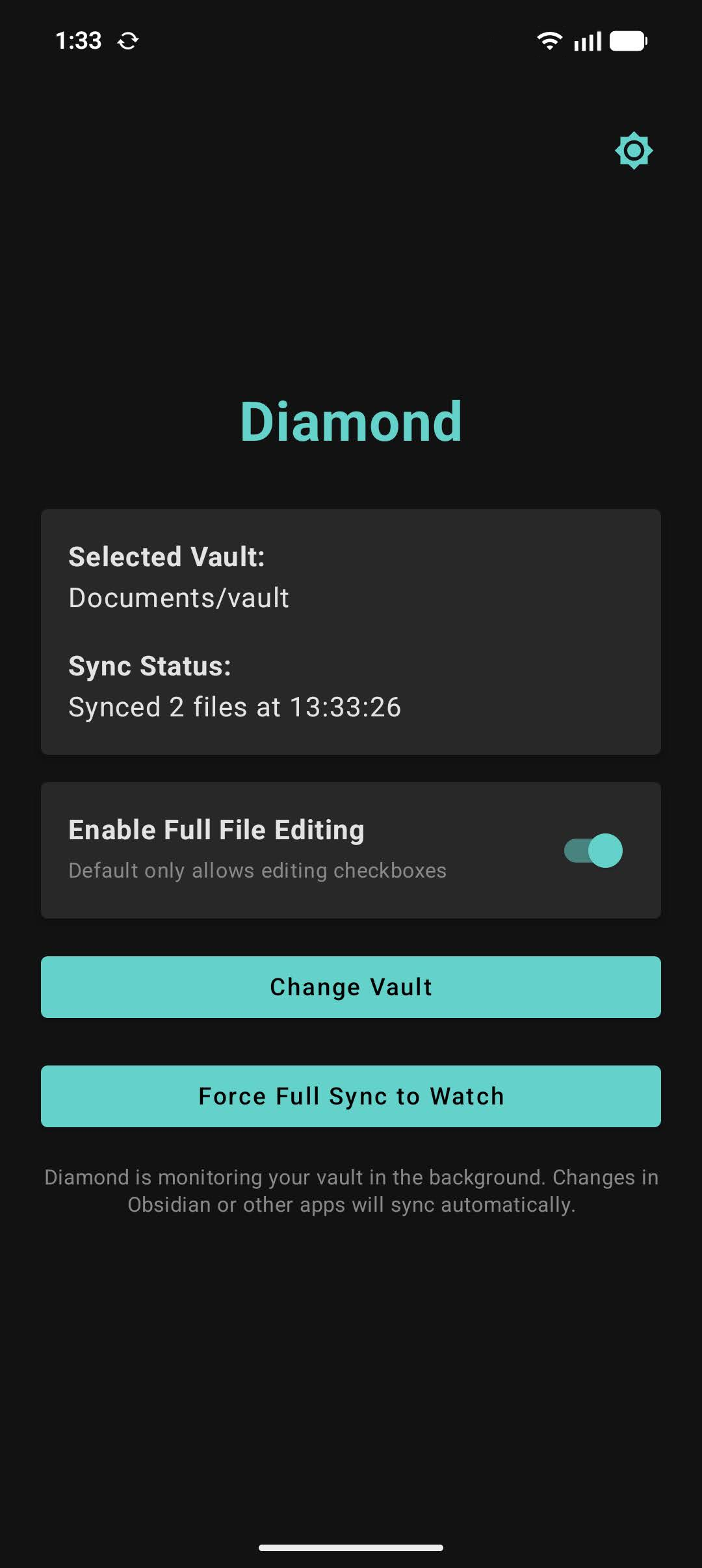702x1568 pixels.
Task: Open the settings gear icon
Action: [634, 150]
